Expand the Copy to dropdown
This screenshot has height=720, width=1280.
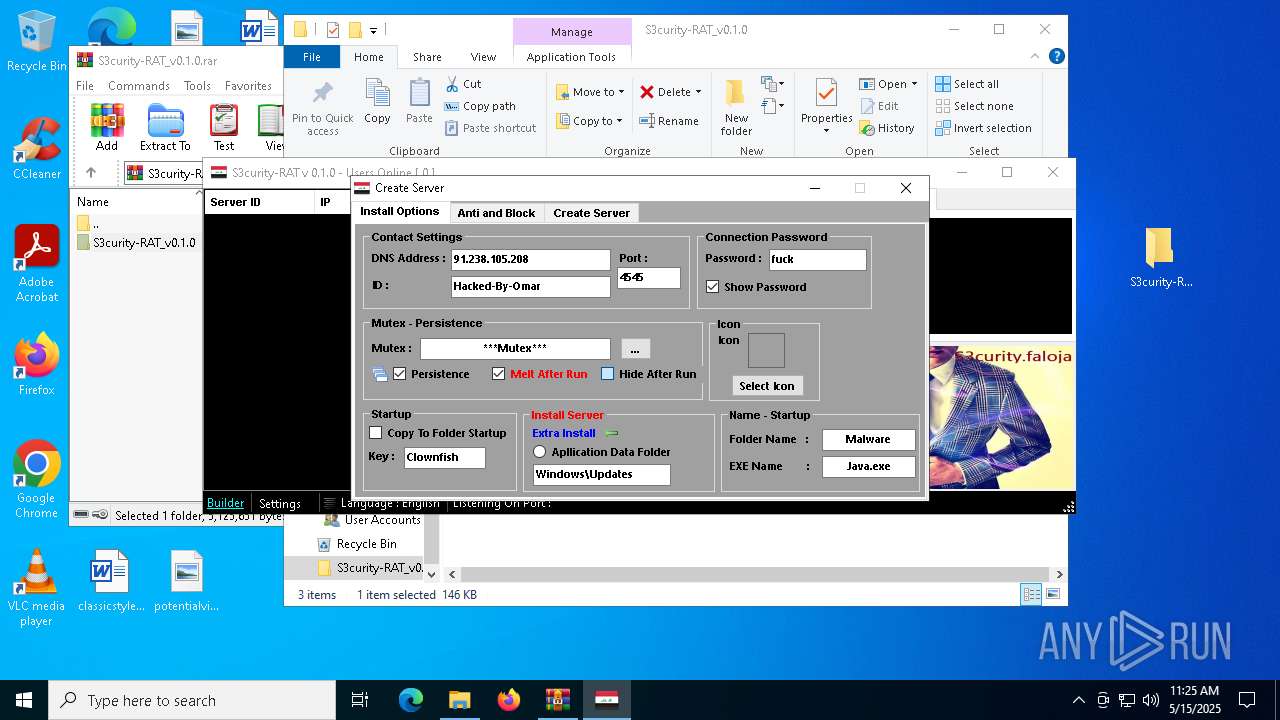point(620,121)
